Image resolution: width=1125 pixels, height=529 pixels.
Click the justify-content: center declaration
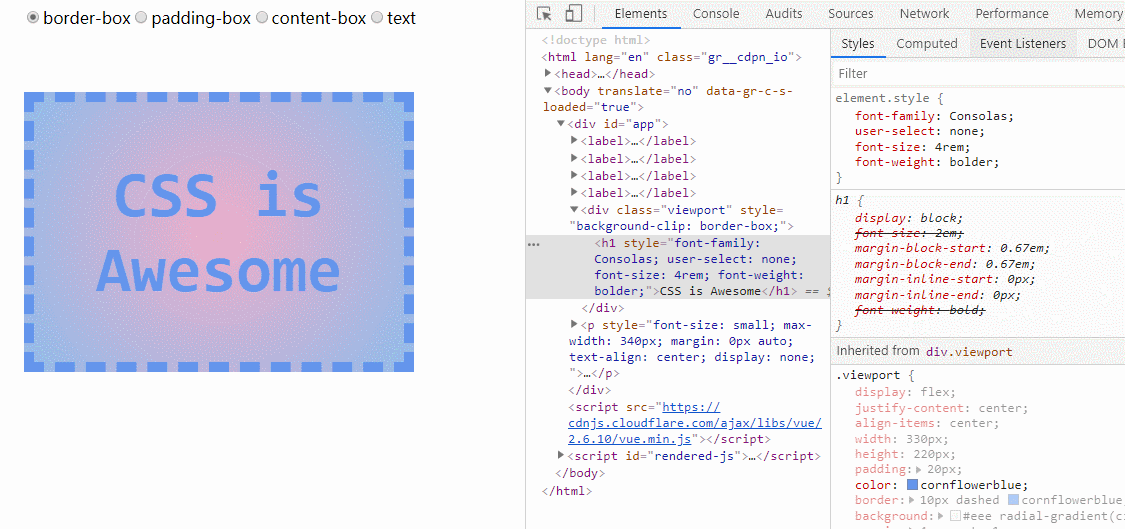coord(941,408)
